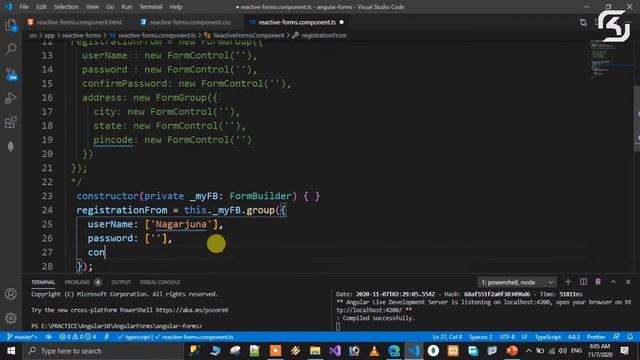Open the Windows Start menu
Viewport: 640px width, 360px height.
11,351
